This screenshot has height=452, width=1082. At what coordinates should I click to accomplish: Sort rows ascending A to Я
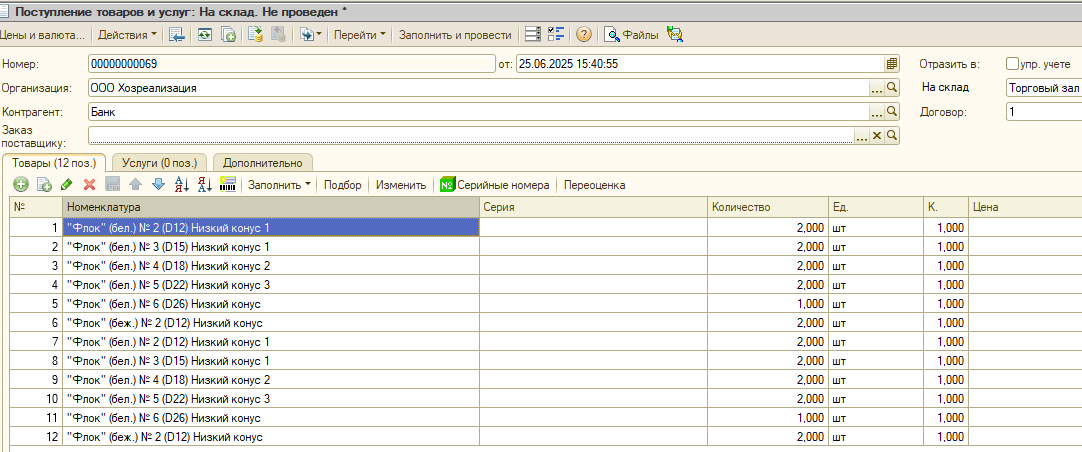click(181, 184)
